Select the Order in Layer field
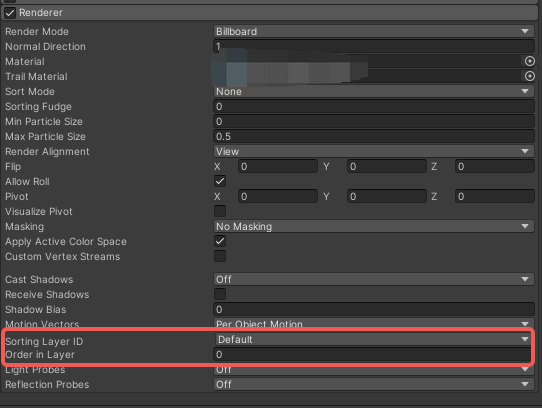The width and height of the screenshot is (542, 408). (372, 354)
